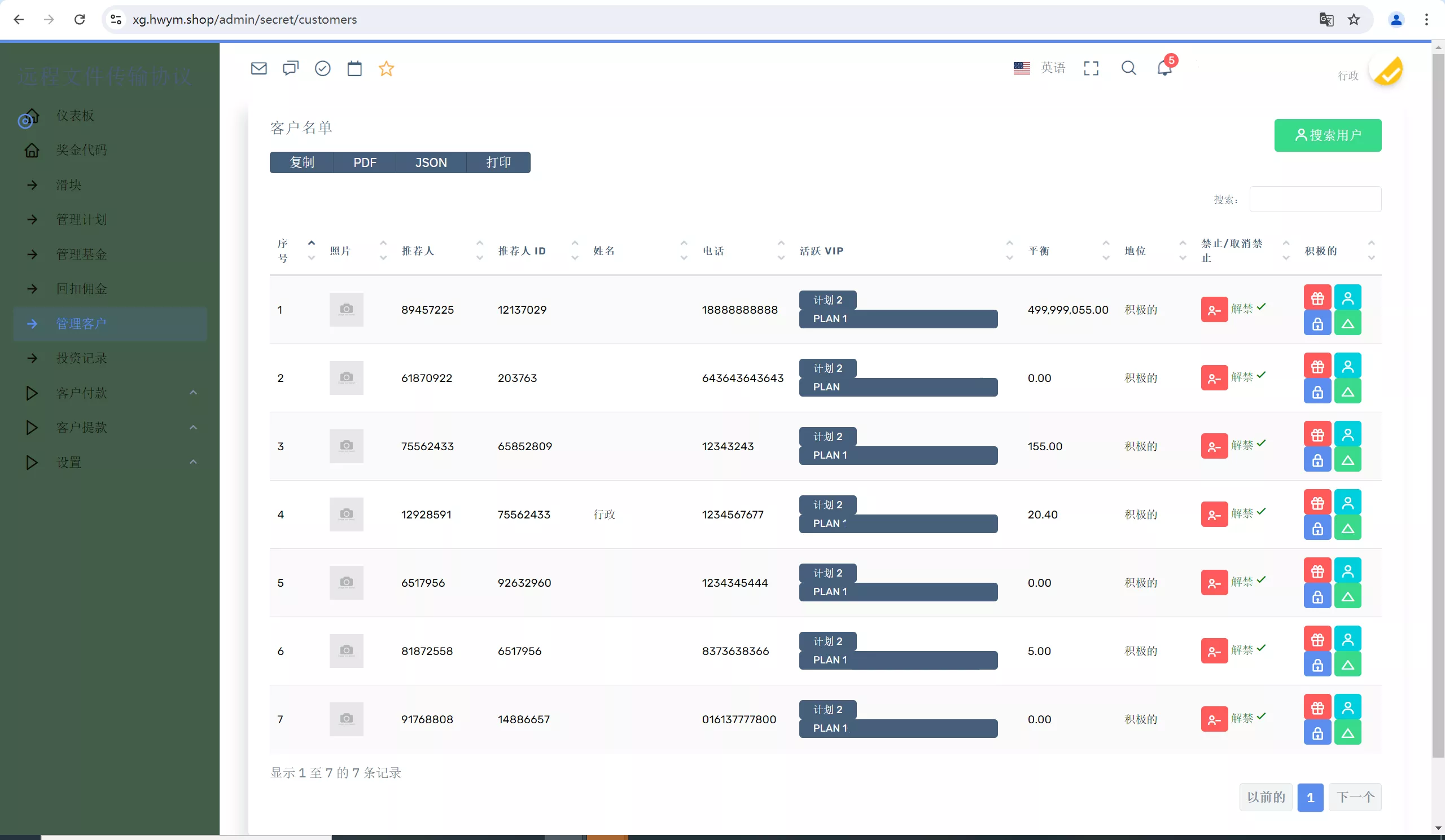Toggle ban button for customer row 2
This screenshot has width=1445, height=840.
(1214, 378)
